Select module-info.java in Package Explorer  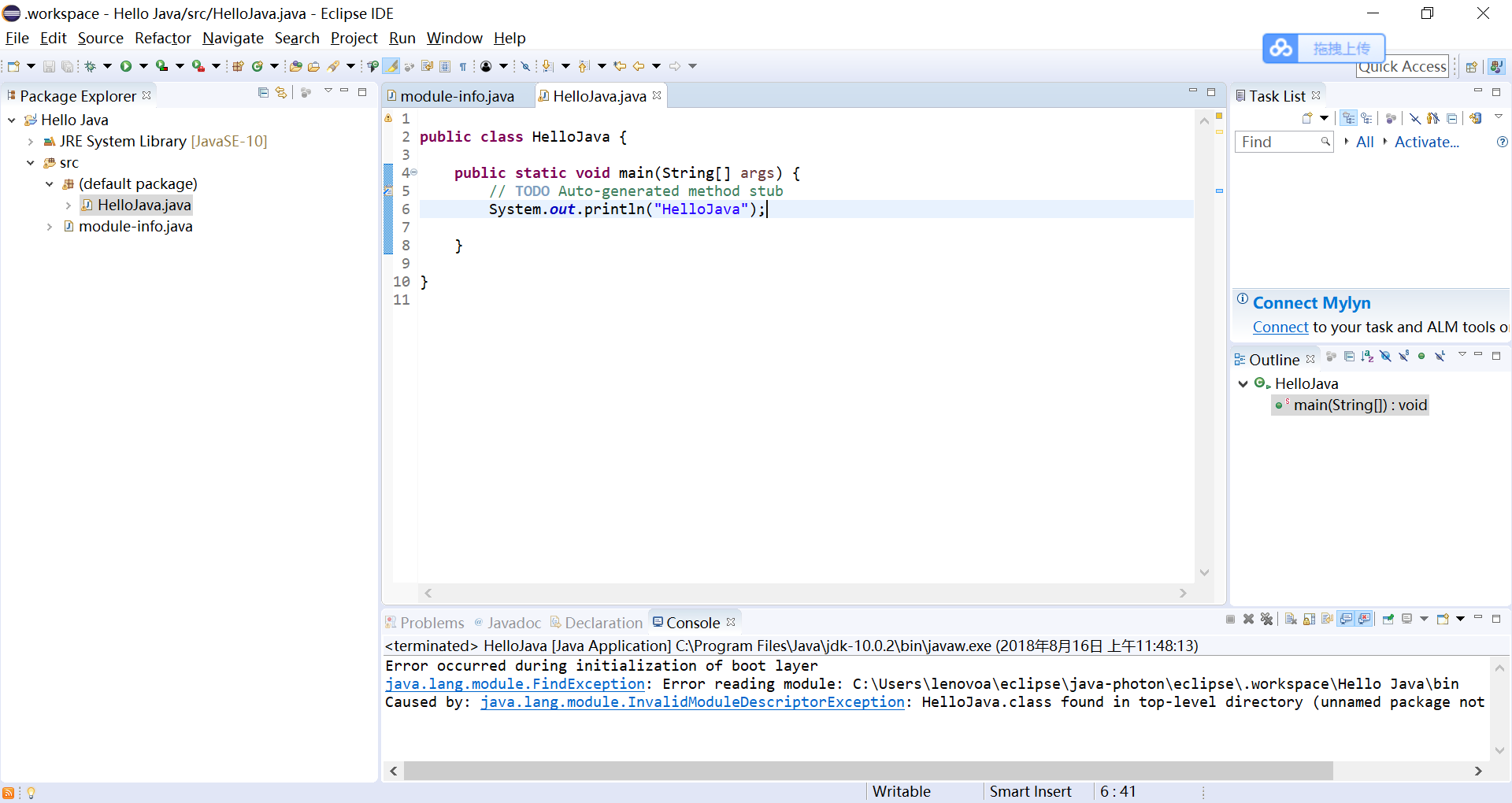(135, 227)
